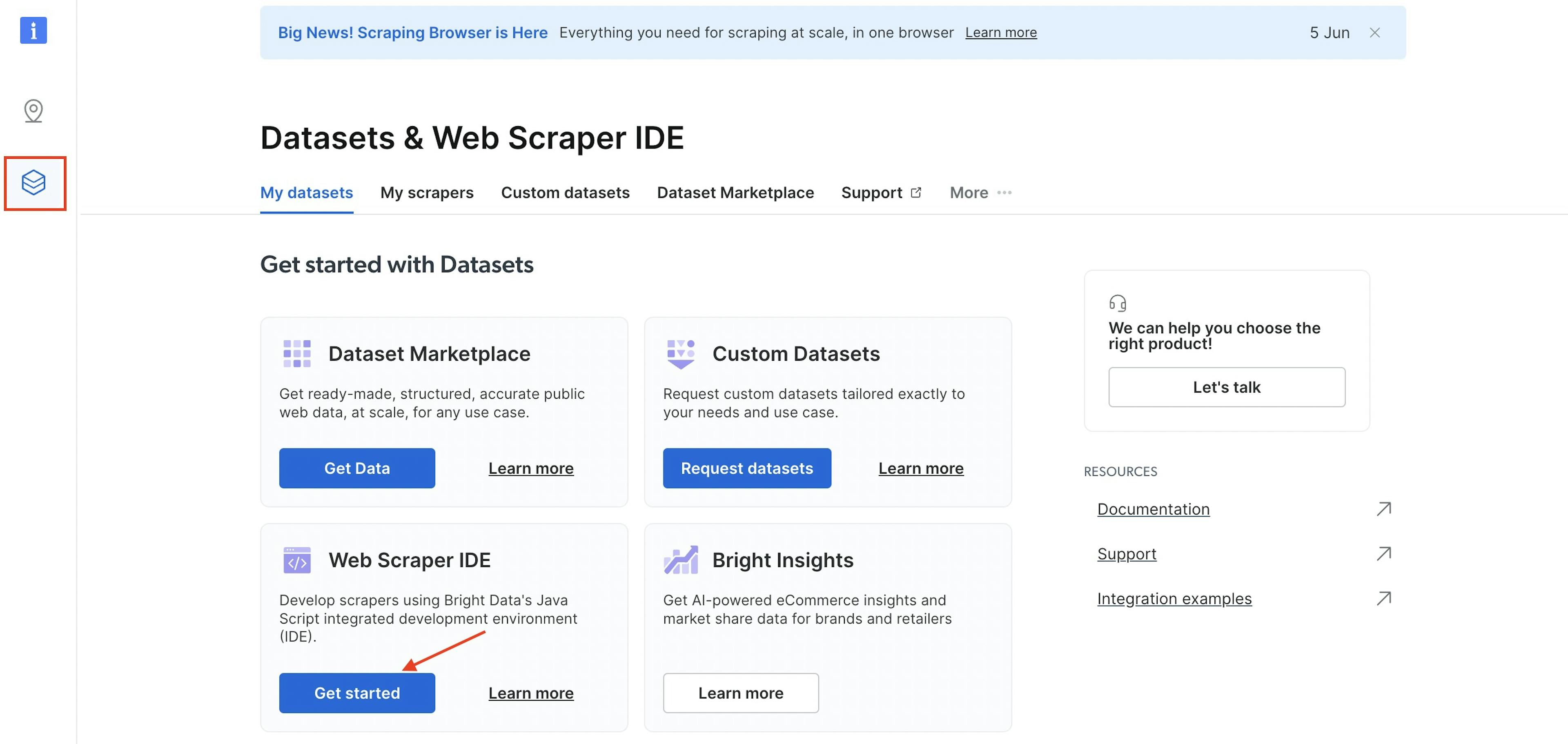Click the arrow icon beside Documentation
The image size is (1568, 744).
pos(1383,509)
